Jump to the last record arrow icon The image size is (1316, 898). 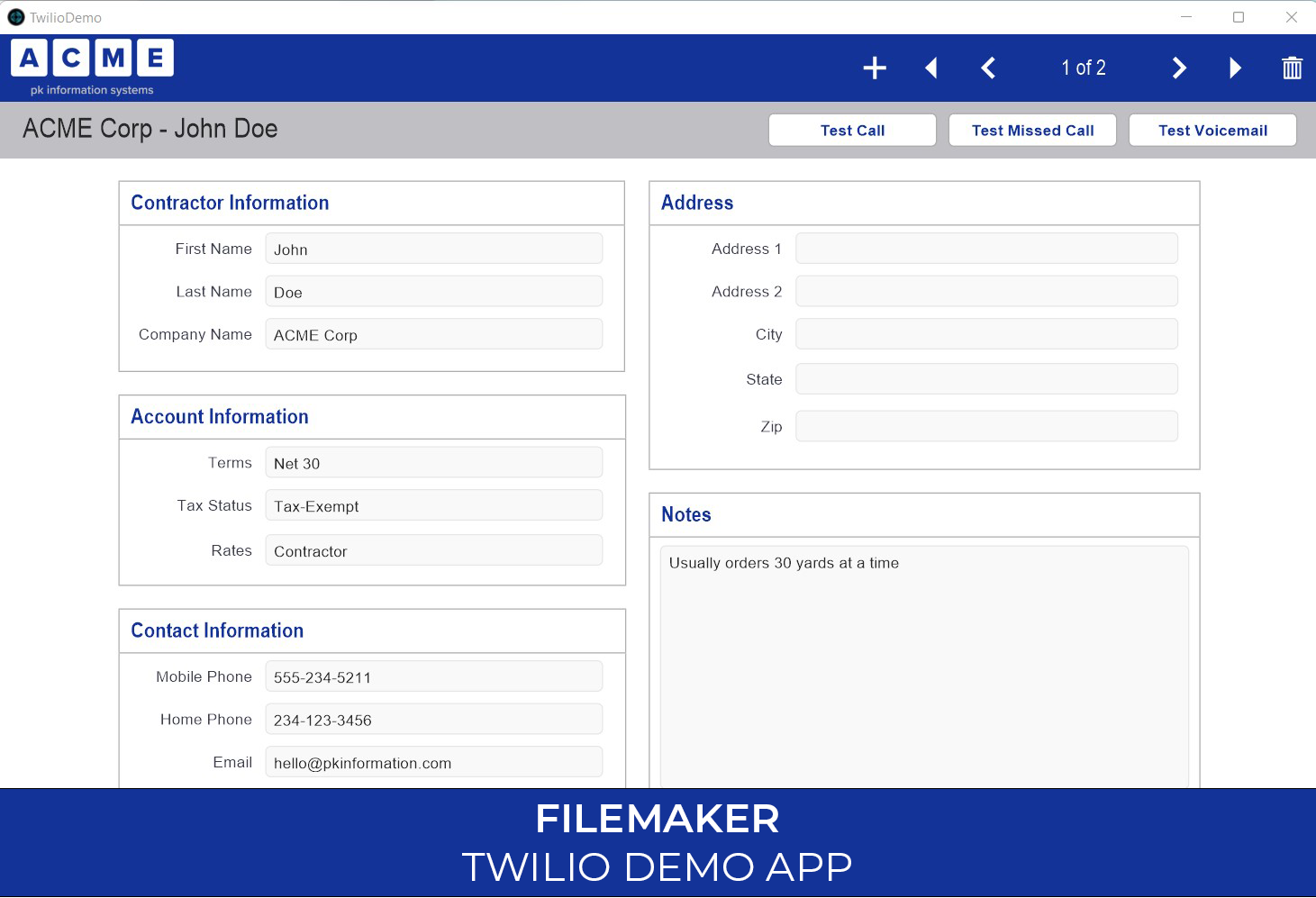tap(1235, 68)
